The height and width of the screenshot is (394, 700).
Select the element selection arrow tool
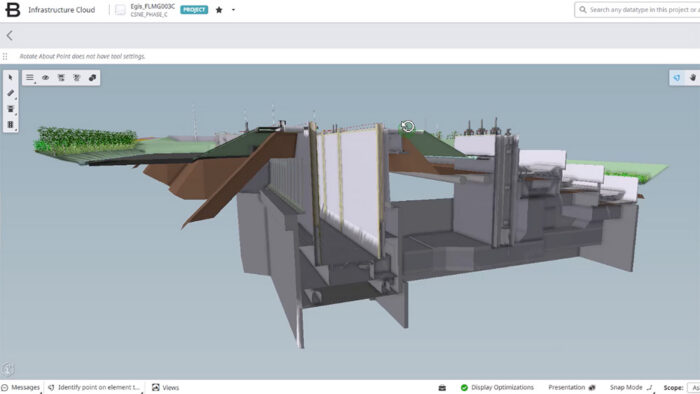(x=11, y=78)
